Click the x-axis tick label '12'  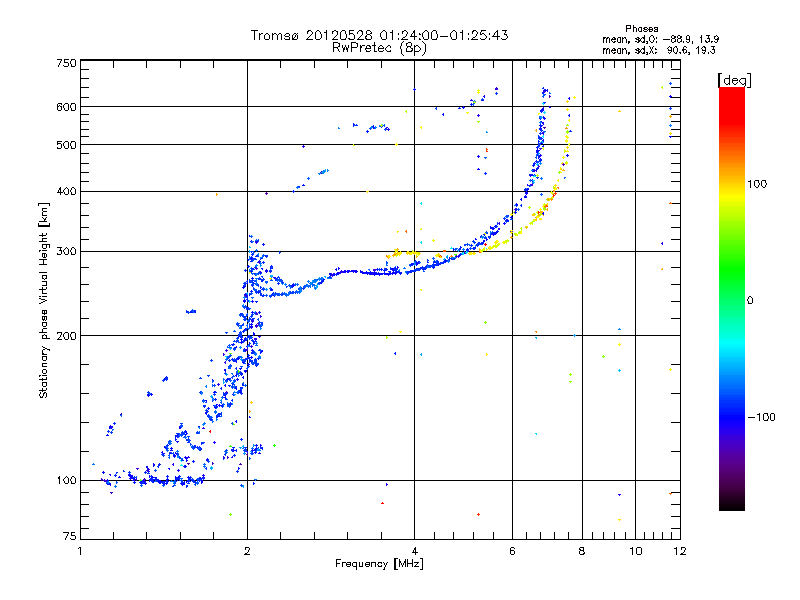(x=680, y=551)
